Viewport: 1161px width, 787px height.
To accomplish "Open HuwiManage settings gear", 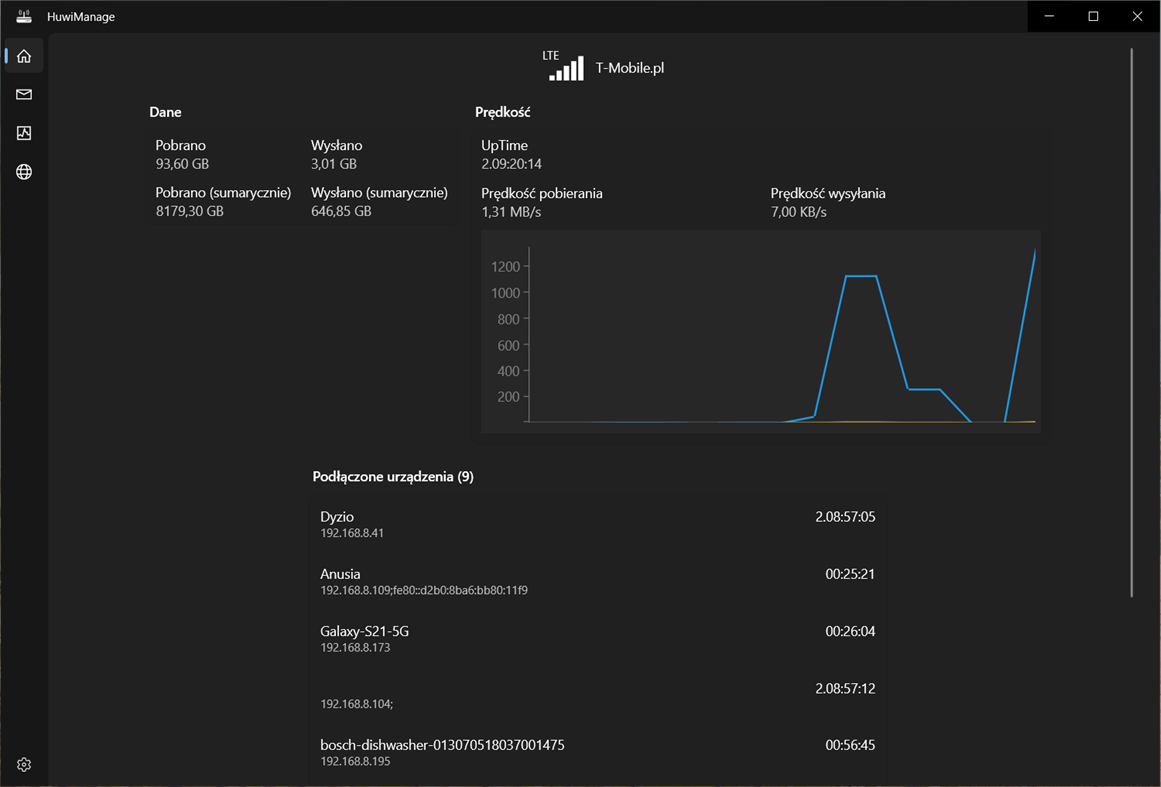I will (23, 763).
